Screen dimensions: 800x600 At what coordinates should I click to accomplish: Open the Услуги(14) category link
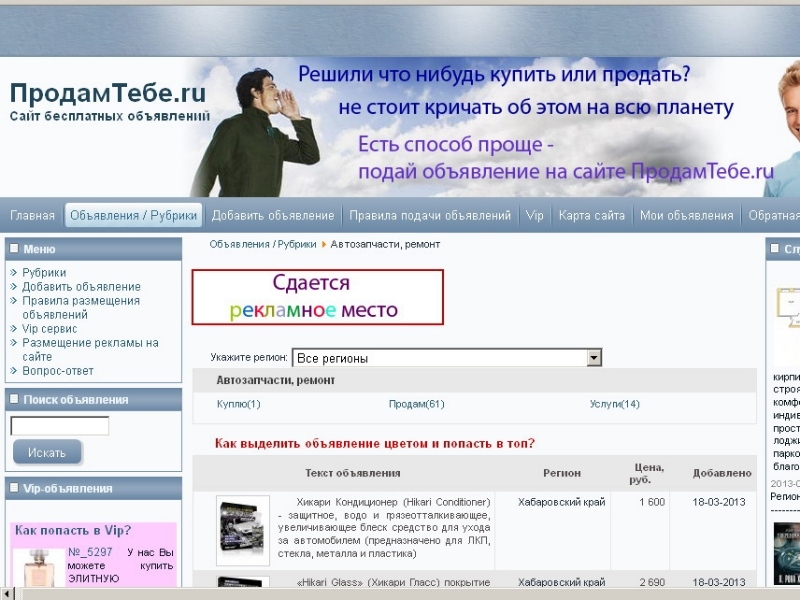(x=614, y=404)
